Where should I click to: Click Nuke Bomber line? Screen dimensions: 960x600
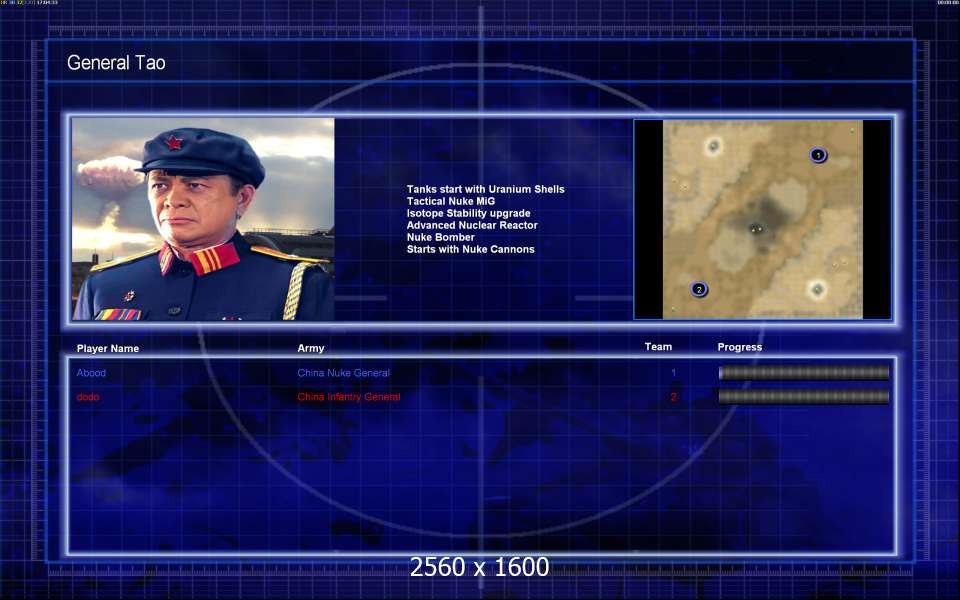[x=441, y=237]
